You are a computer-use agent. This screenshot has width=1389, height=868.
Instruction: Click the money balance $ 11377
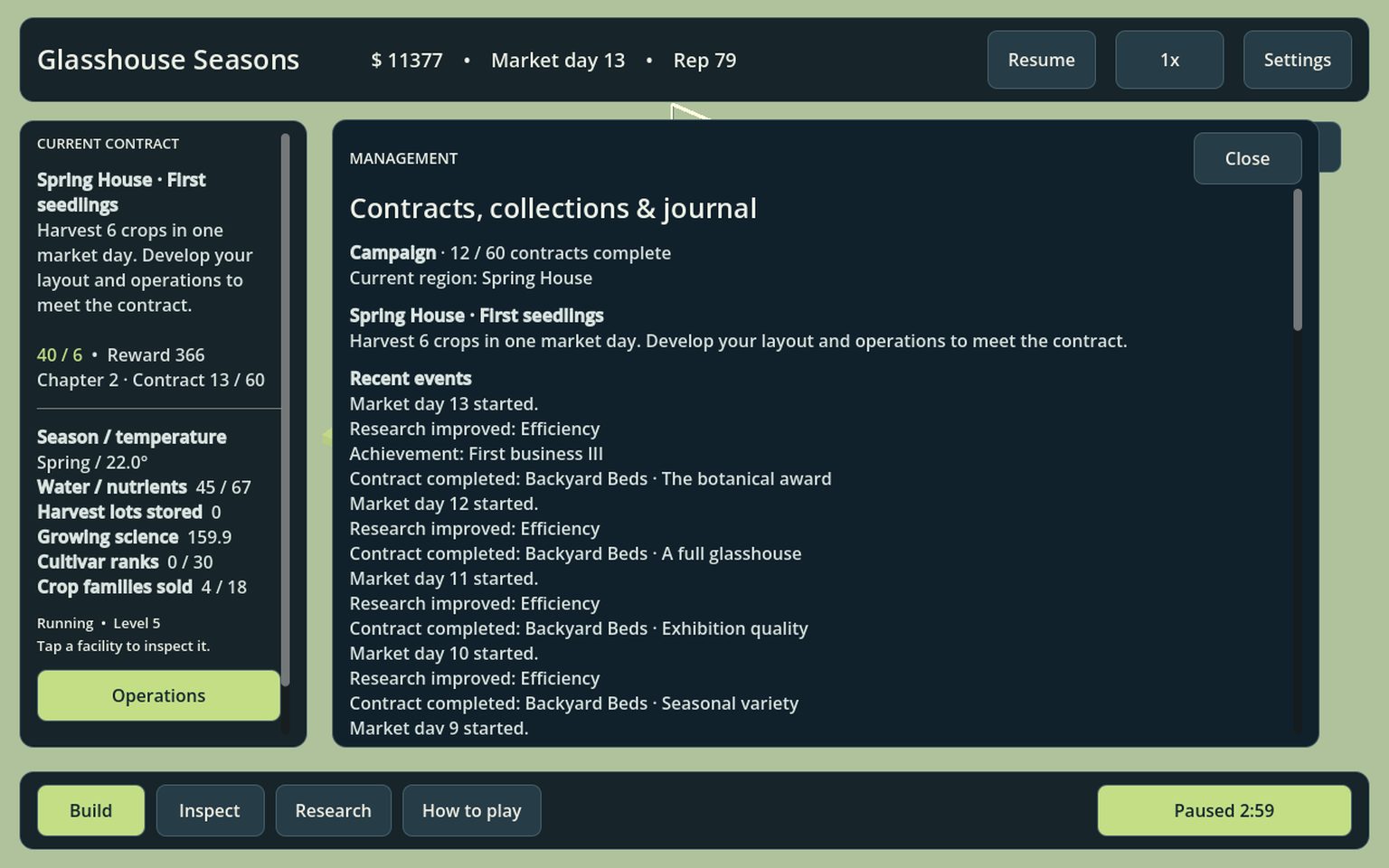(x=407, y=61)
